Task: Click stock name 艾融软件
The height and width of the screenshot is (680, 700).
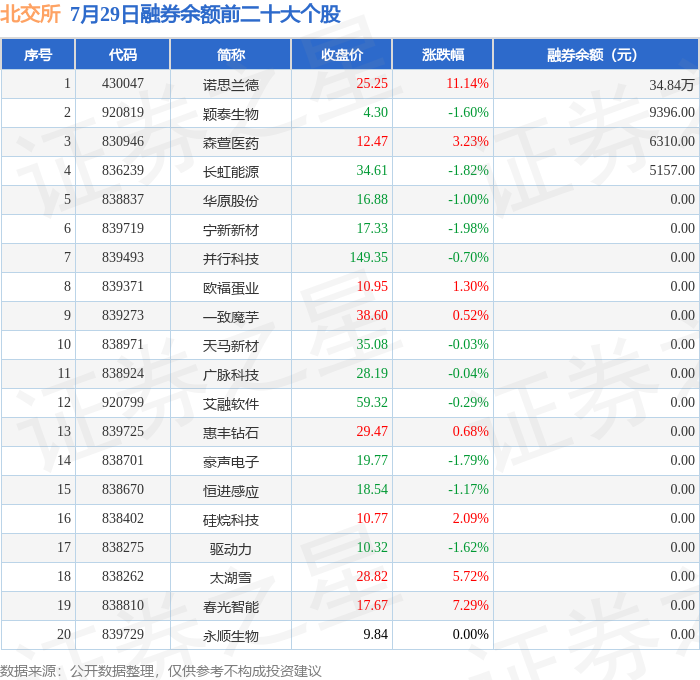Action: click(231, 404)
